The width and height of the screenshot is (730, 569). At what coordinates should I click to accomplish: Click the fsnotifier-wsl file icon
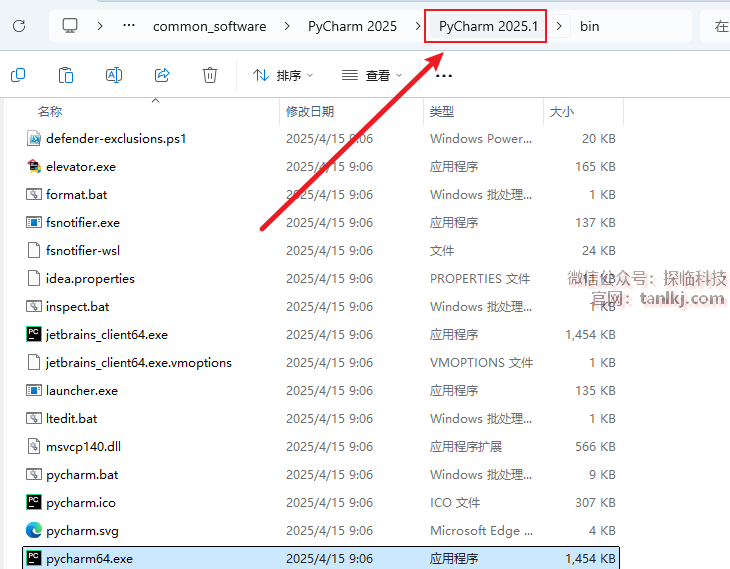[34, 251]
